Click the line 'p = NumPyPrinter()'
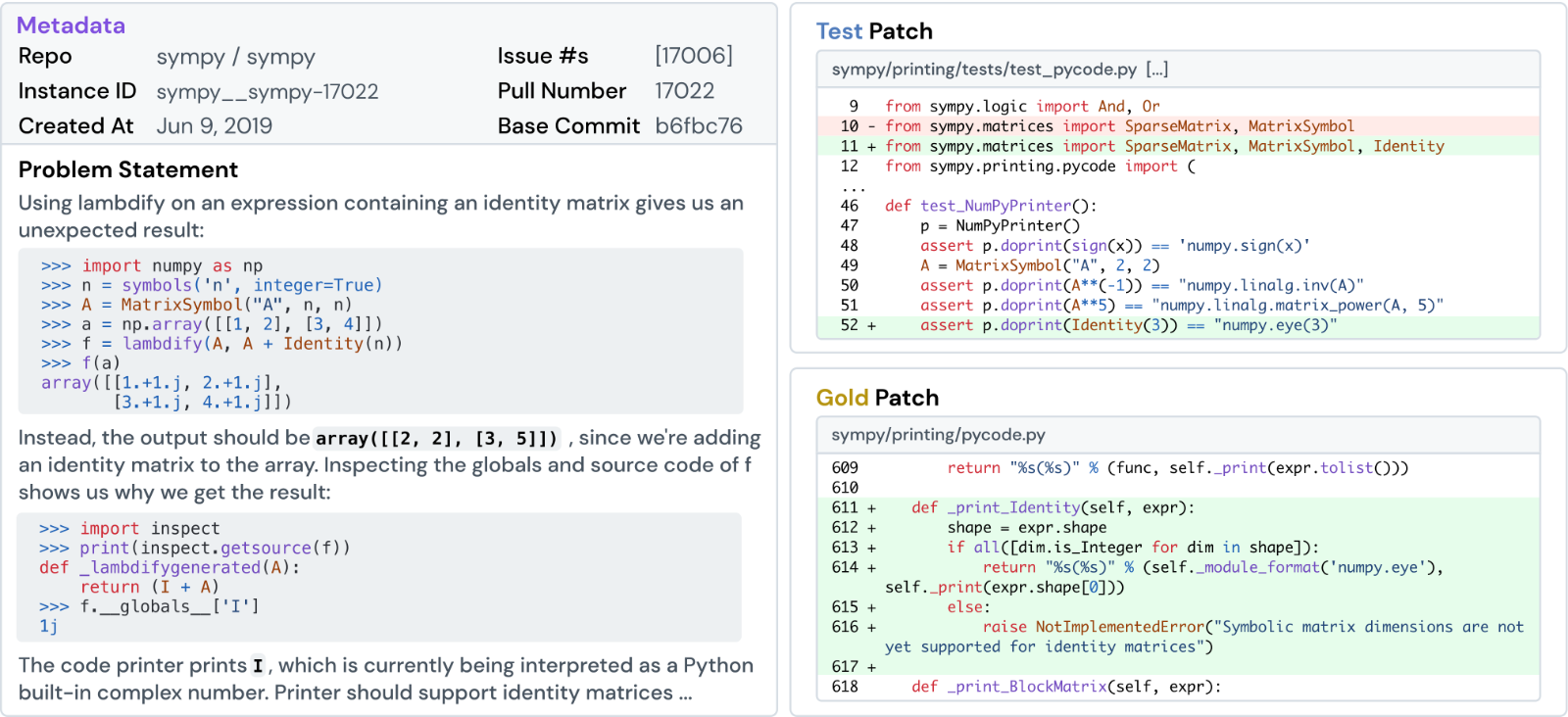The image size is (1568, 717). [x=1000, y=226]
